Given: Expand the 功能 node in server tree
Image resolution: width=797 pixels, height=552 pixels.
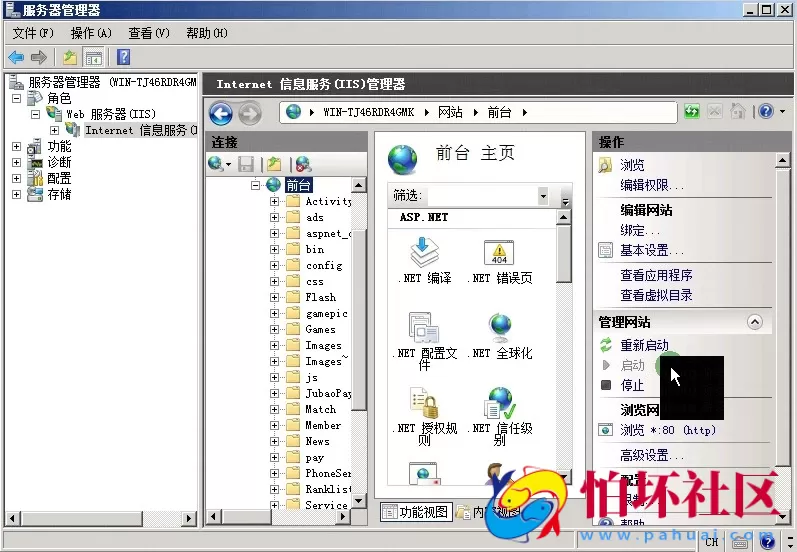Looking at the screenshot, I should pyautogui.click(x=16, y=146).
